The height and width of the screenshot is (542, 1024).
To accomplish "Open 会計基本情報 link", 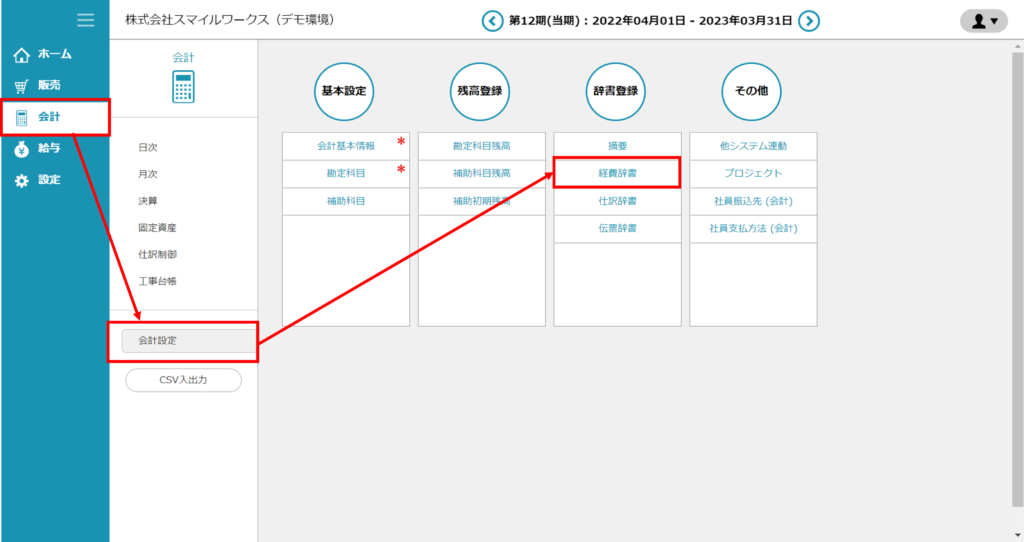I will 346,146.
